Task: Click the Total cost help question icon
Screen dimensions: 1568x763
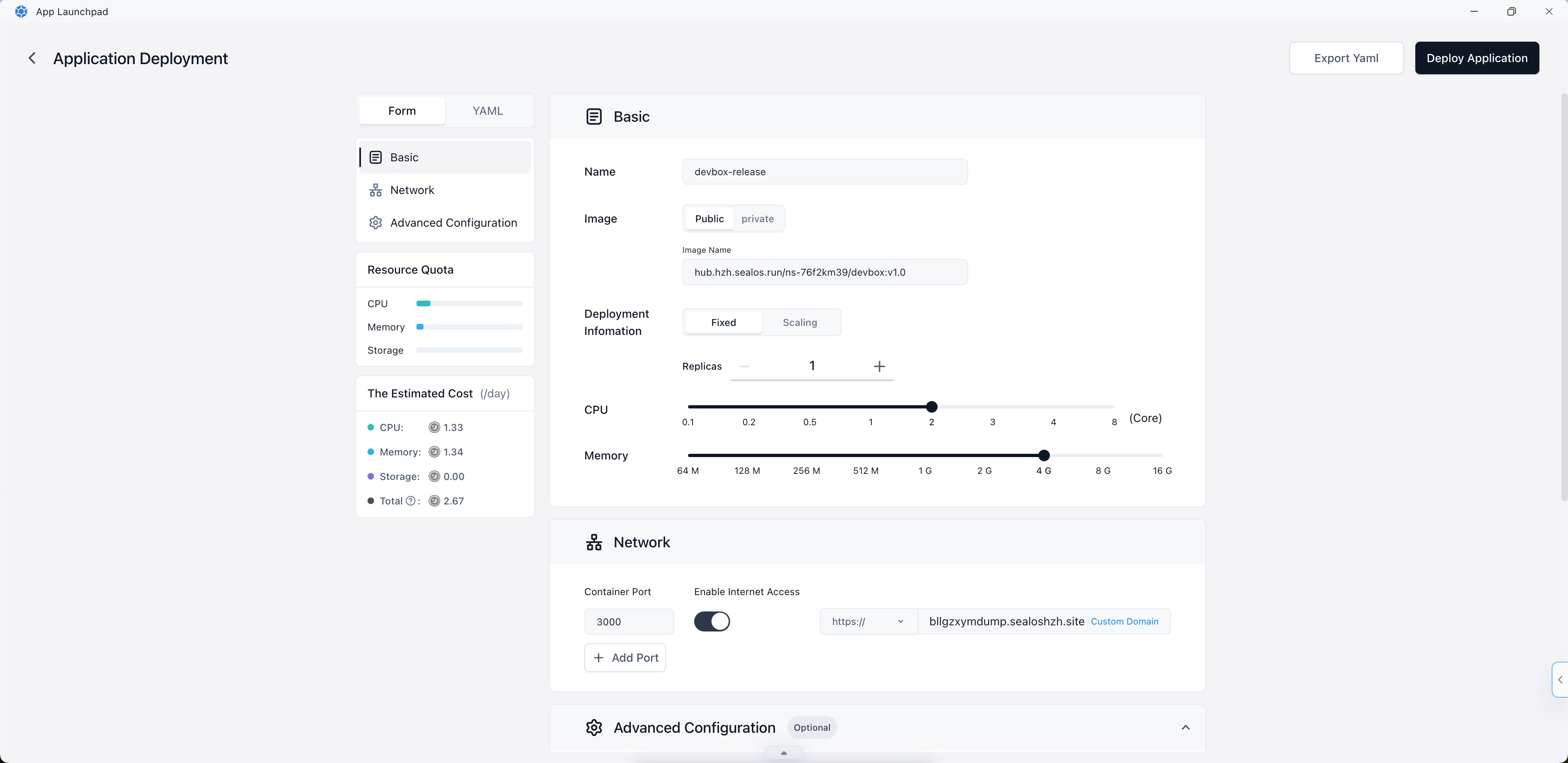Action: click(x=411, y=500)
